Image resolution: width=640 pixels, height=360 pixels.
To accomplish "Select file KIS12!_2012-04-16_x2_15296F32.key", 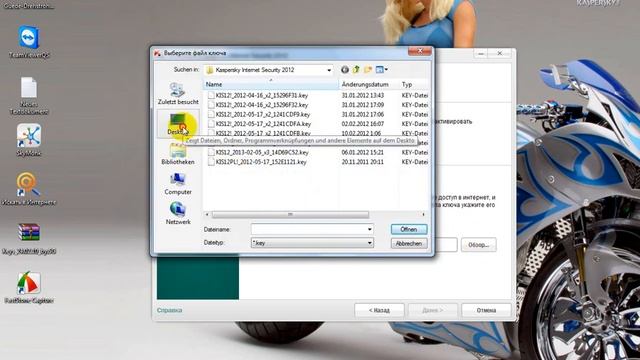I will [x=262, y=105].
